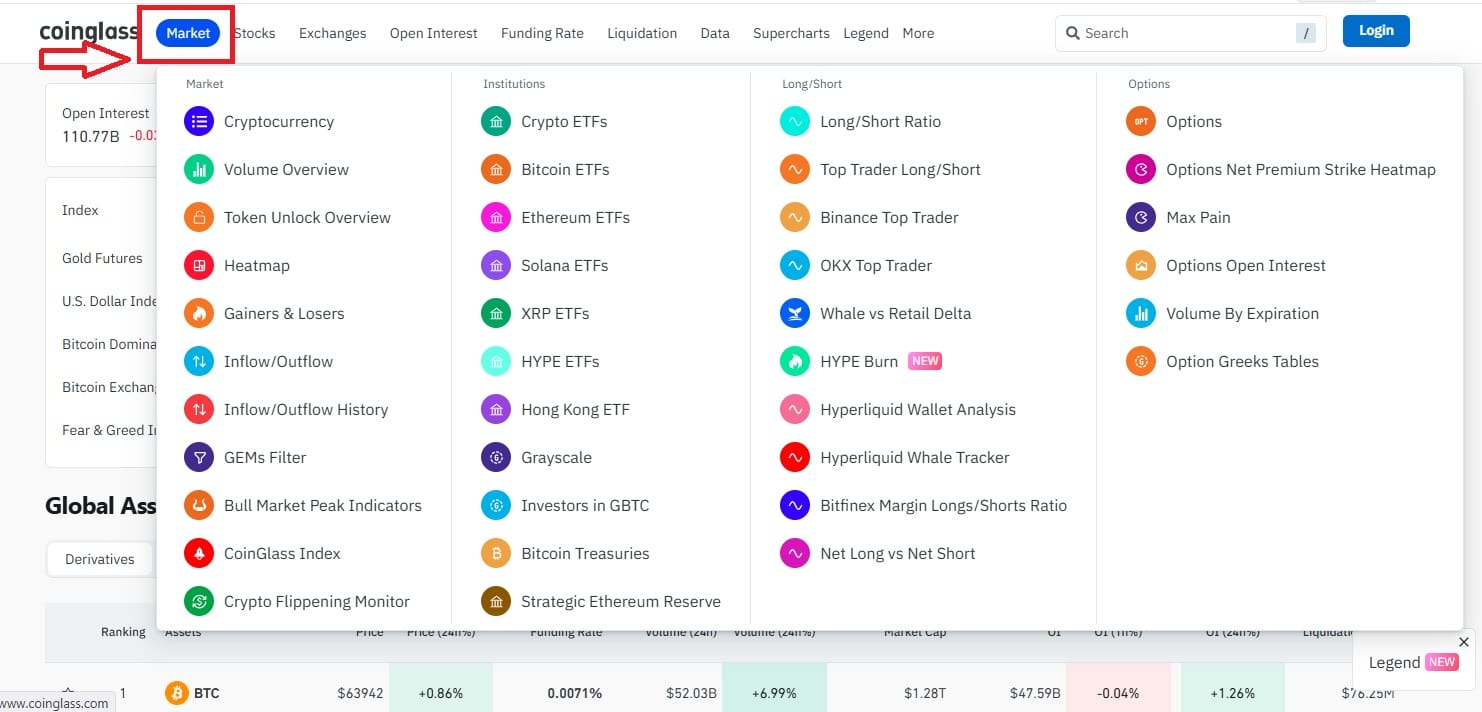Click the Options OPT icon
This screenshot has height=712, width=1482.
coord(1141,121)
